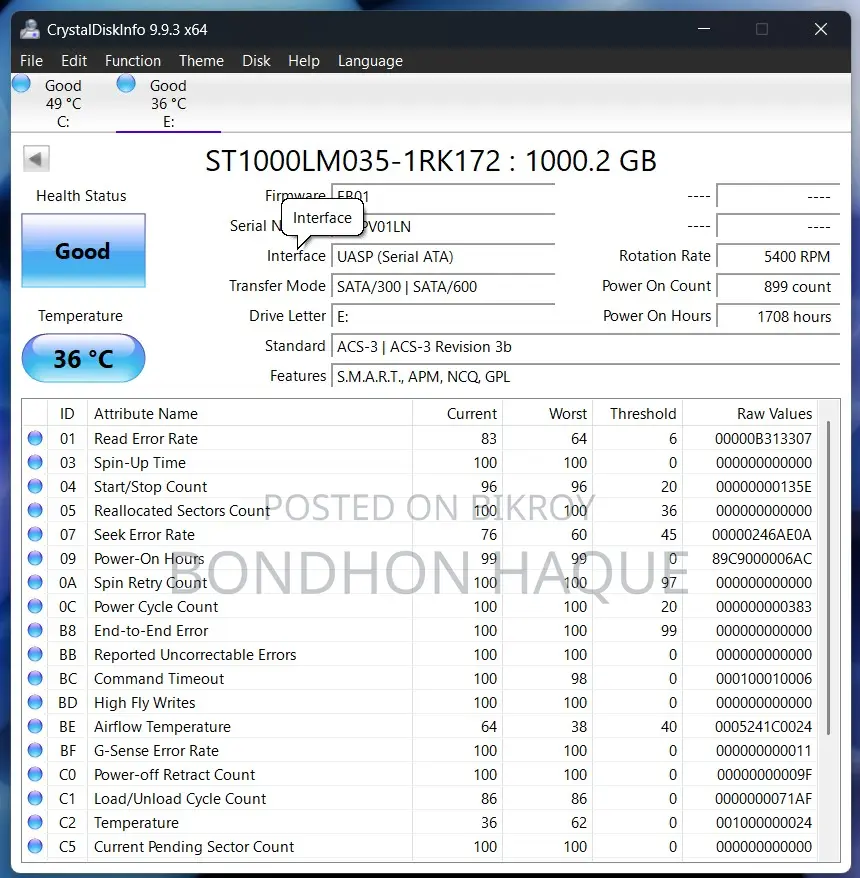Click the Interface field UASP (Serial ATA)
Viewport: 860px width, 878px height.
click(443, 257)
